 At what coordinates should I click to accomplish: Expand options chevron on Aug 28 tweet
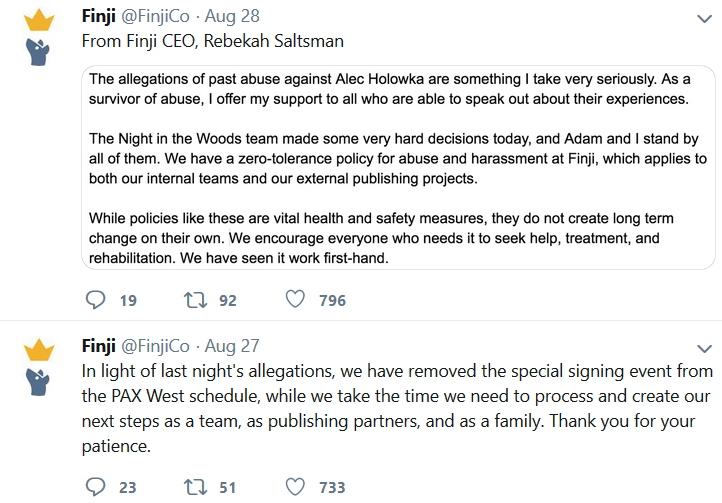[705, 19]
